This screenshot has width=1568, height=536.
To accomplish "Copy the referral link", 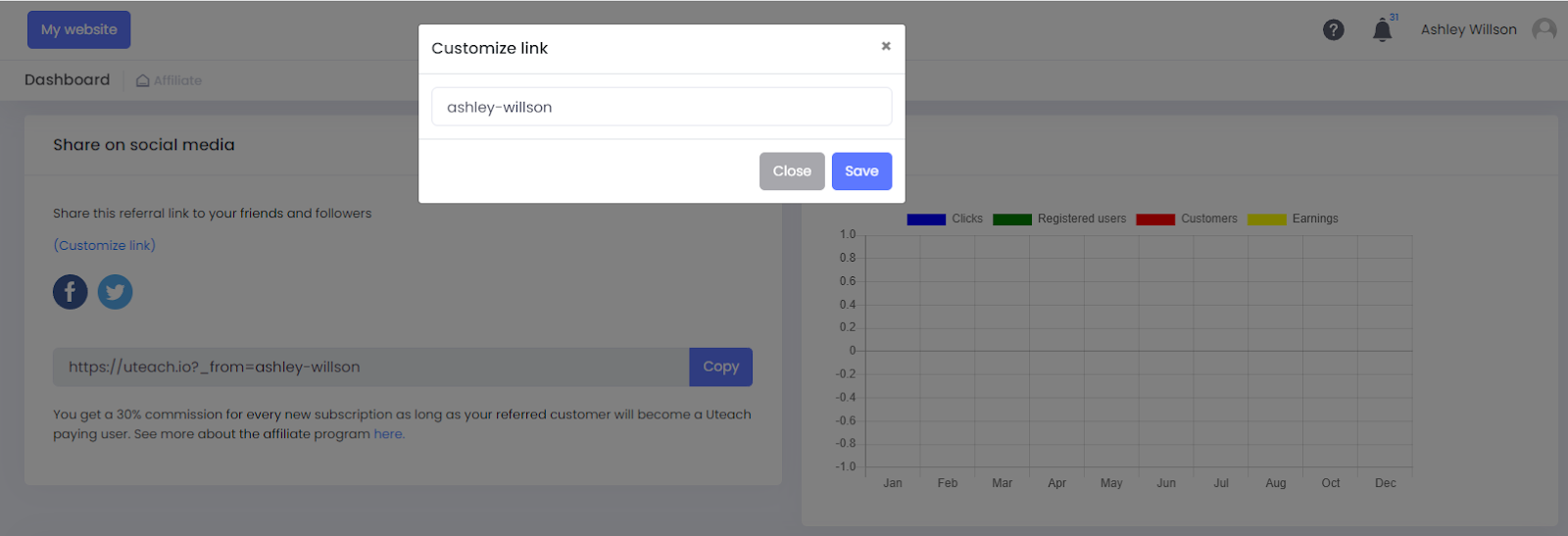I will pos(721,367).
